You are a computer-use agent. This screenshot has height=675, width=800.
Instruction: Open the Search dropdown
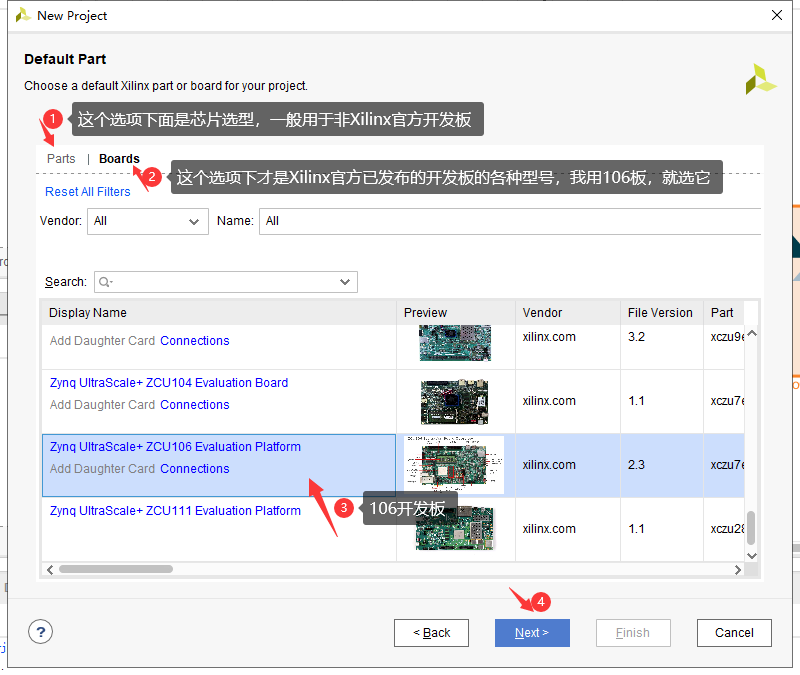[x=344, y=282]
